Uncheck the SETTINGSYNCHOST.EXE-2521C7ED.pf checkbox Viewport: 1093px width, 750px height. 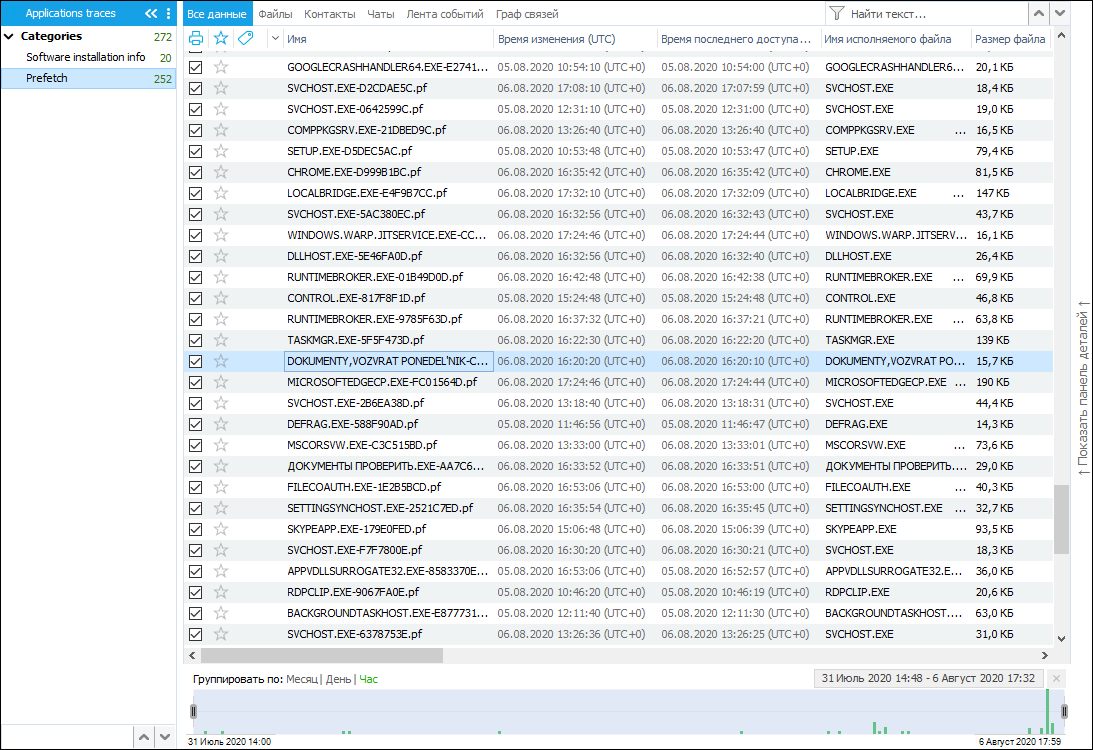click(196, 508)
